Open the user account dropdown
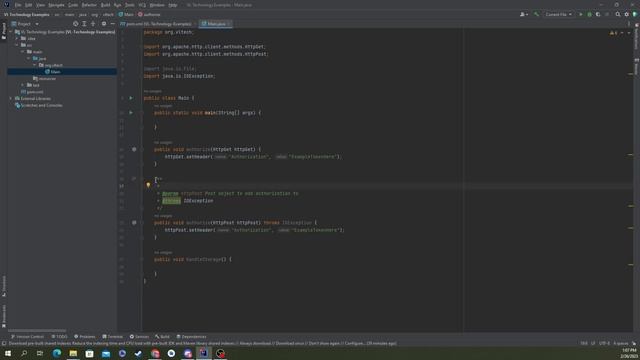640x360 pixels. pyautogui.click(x=524, y=14)
